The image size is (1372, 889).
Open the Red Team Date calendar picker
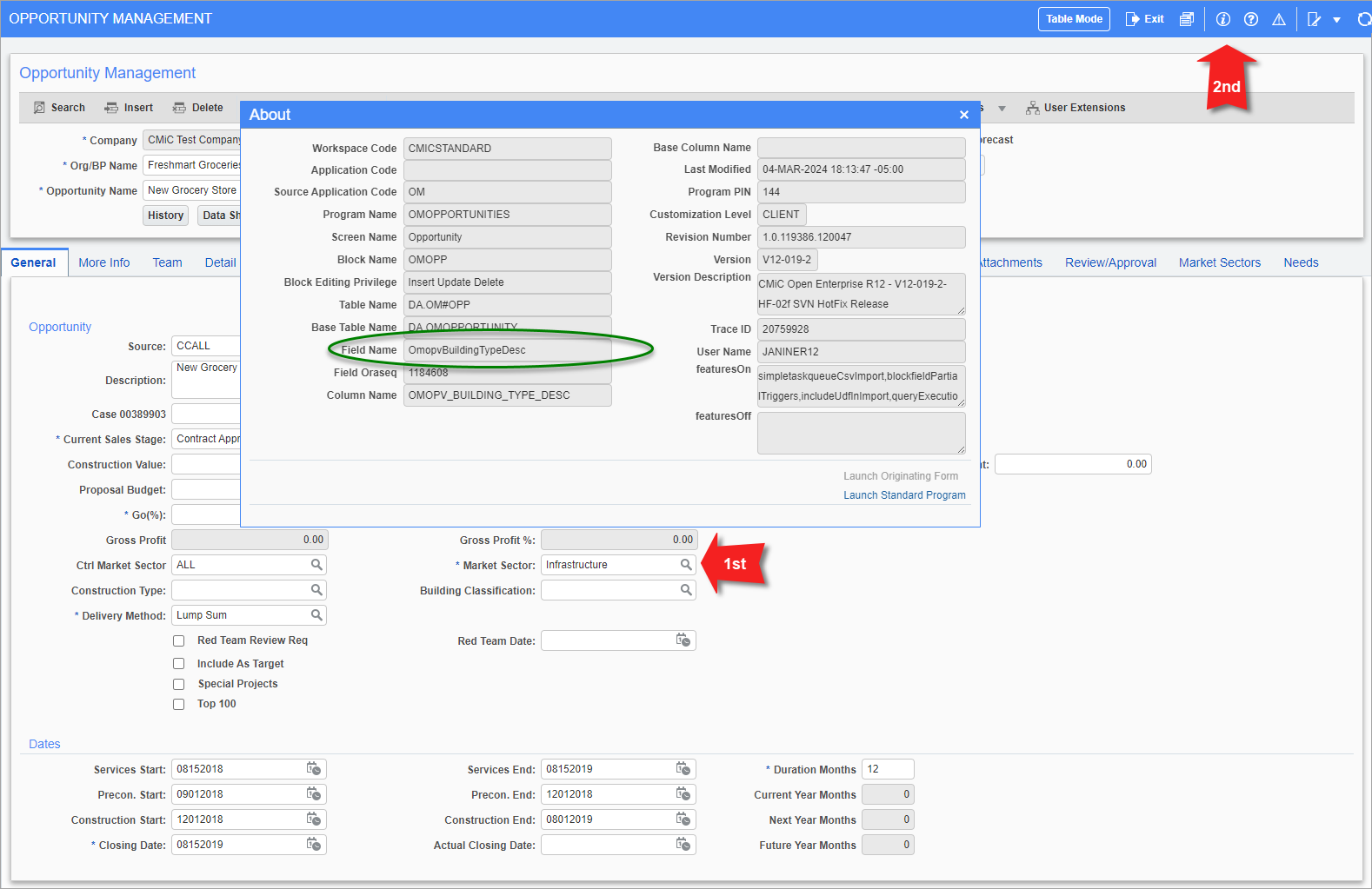(683, 640)
